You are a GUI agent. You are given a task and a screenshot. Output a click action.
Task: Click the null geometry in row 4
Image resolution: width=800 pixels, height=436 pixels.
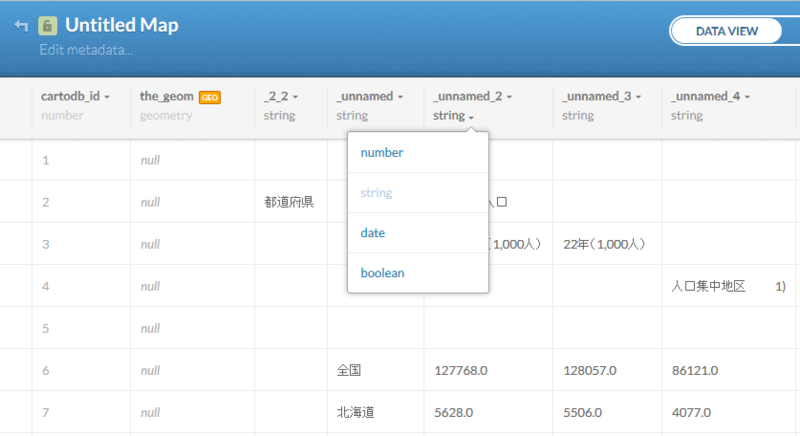(x=150, y=287)
